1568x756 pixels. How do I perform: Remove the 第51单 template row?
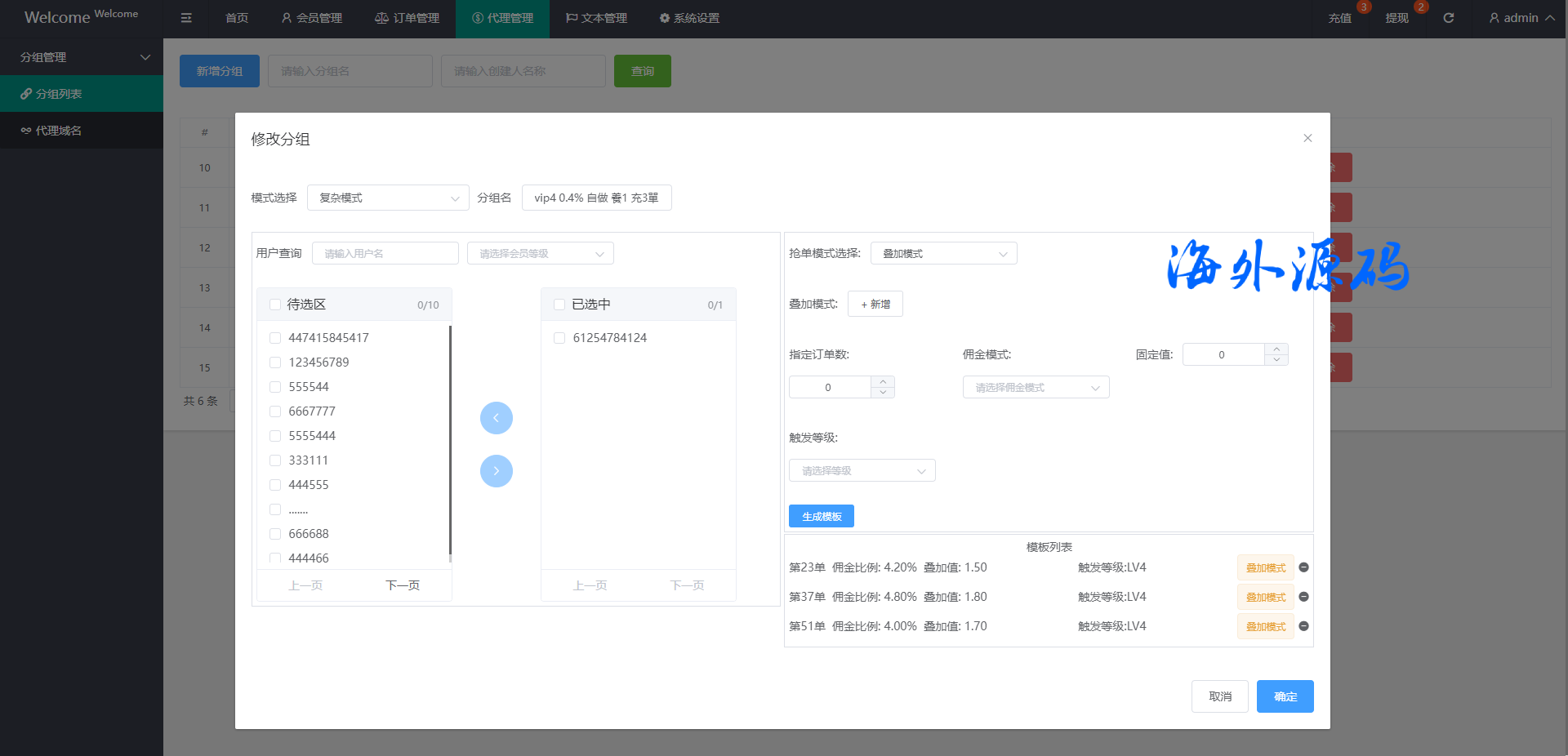(1303, 626)
